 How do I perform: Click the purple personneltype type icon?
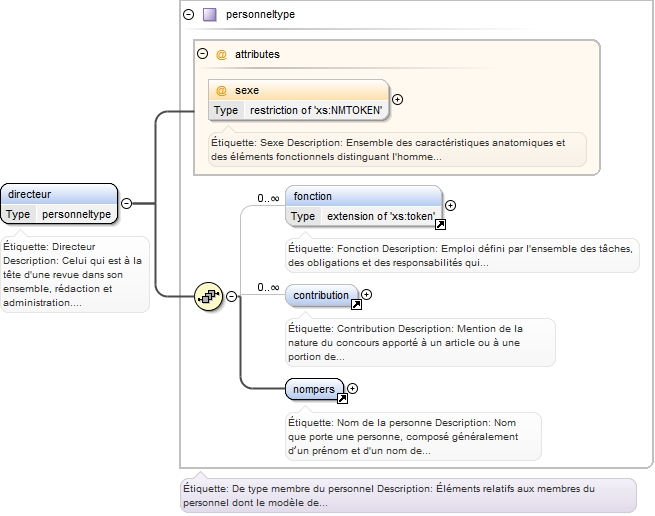click(210, 15)
